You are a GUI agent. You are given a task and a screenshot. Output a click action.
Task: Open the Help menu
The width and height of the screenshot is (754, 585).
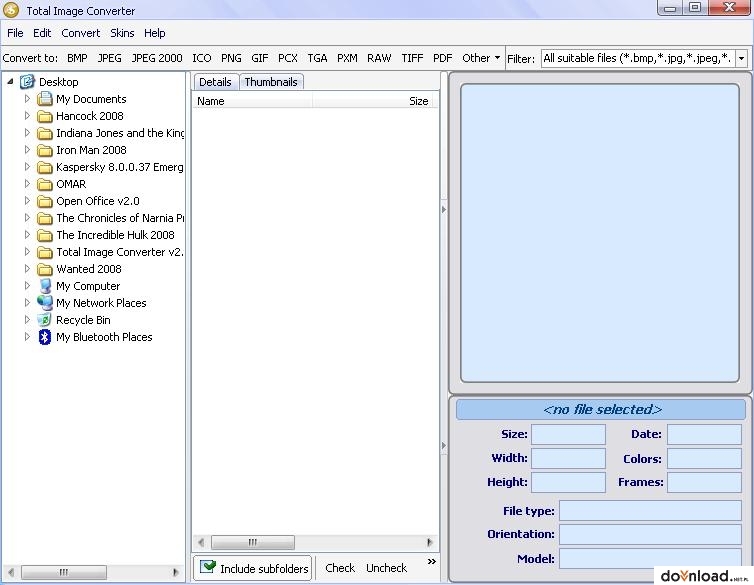[154, 33]
